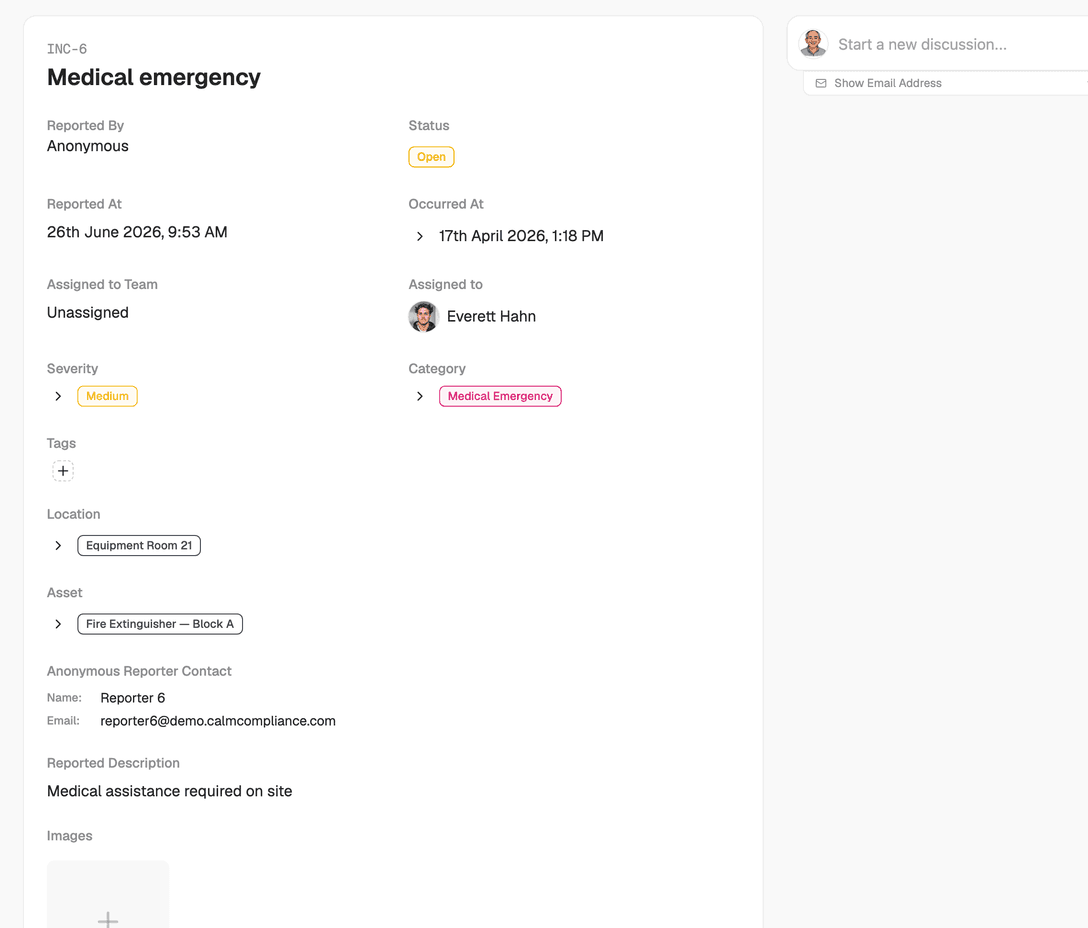The width and height of the screenshot is (1088, 928).
Task: Click the Unassigned team value
Action: point(87,312)
